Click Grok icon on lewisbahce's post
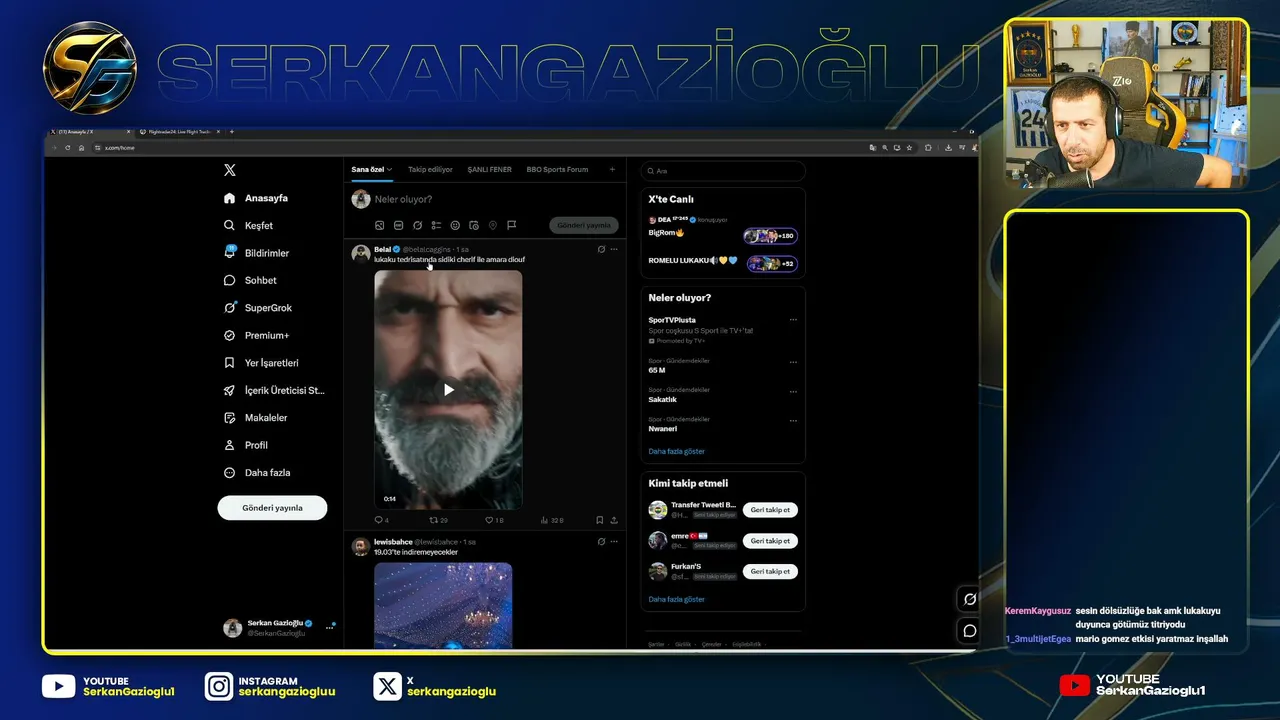Screen dimensions: 1280x720 tap(601, 542)
